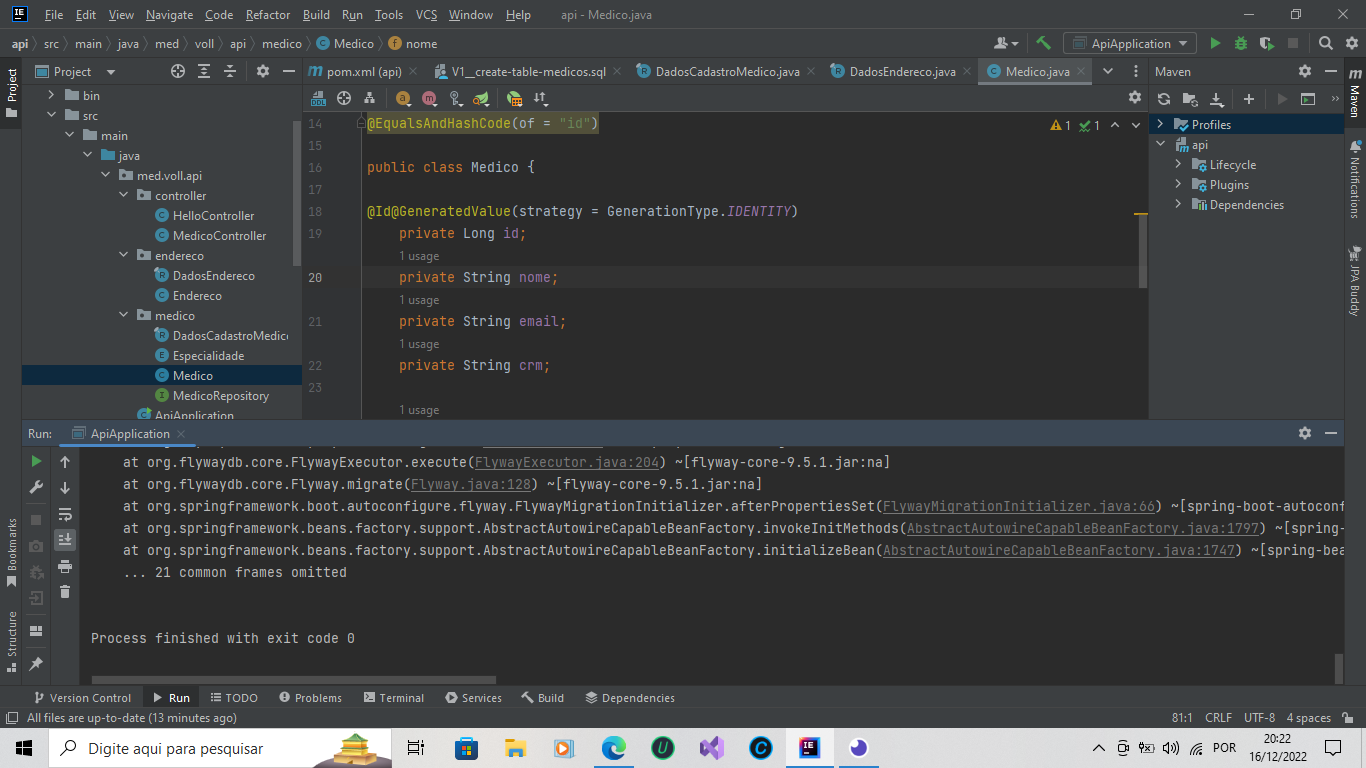
Task: Open Project panel options gear
Action: coord(263,71)
